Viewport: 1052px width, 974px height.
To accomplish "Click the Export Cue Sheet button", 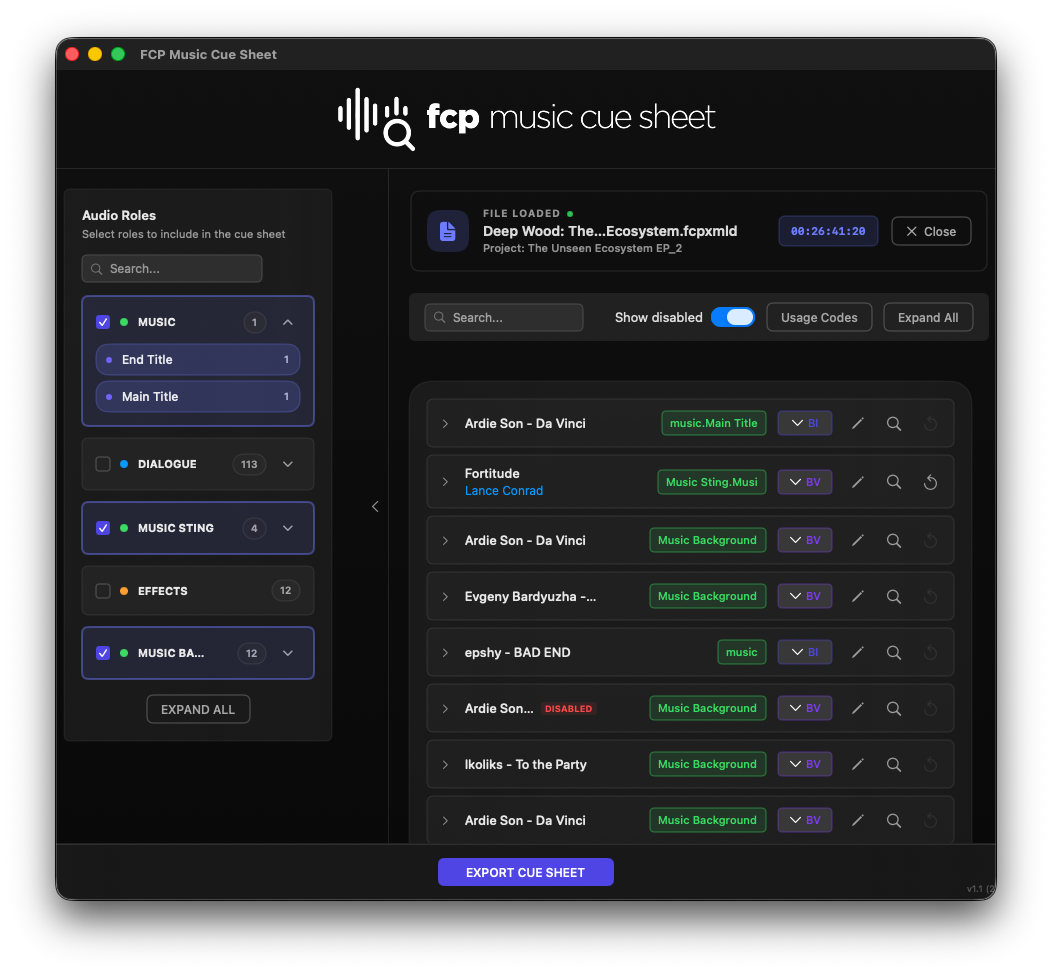I will 525,873.
